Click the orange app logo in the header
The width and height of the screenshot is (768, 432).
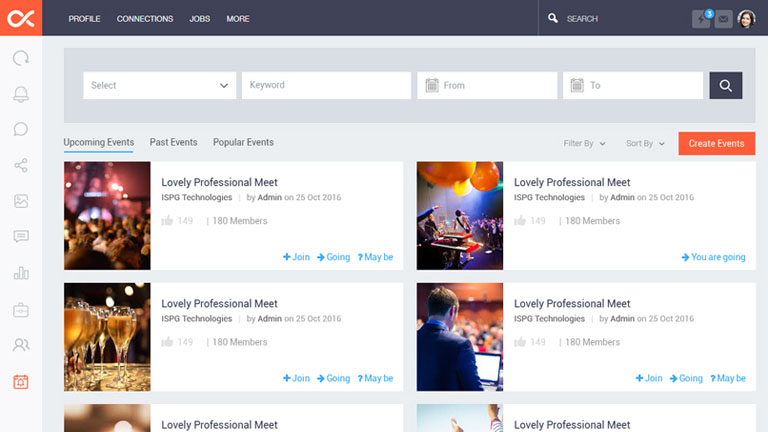(x=21, y=18)
